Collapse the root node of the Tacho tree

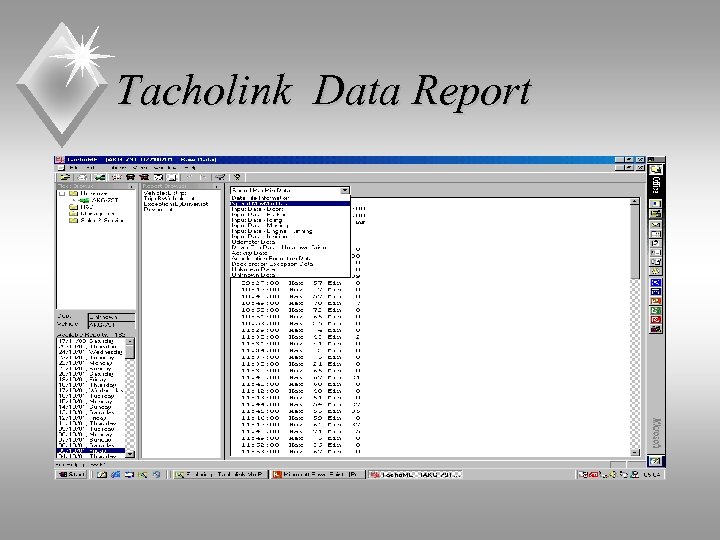(x=62, y=194)
